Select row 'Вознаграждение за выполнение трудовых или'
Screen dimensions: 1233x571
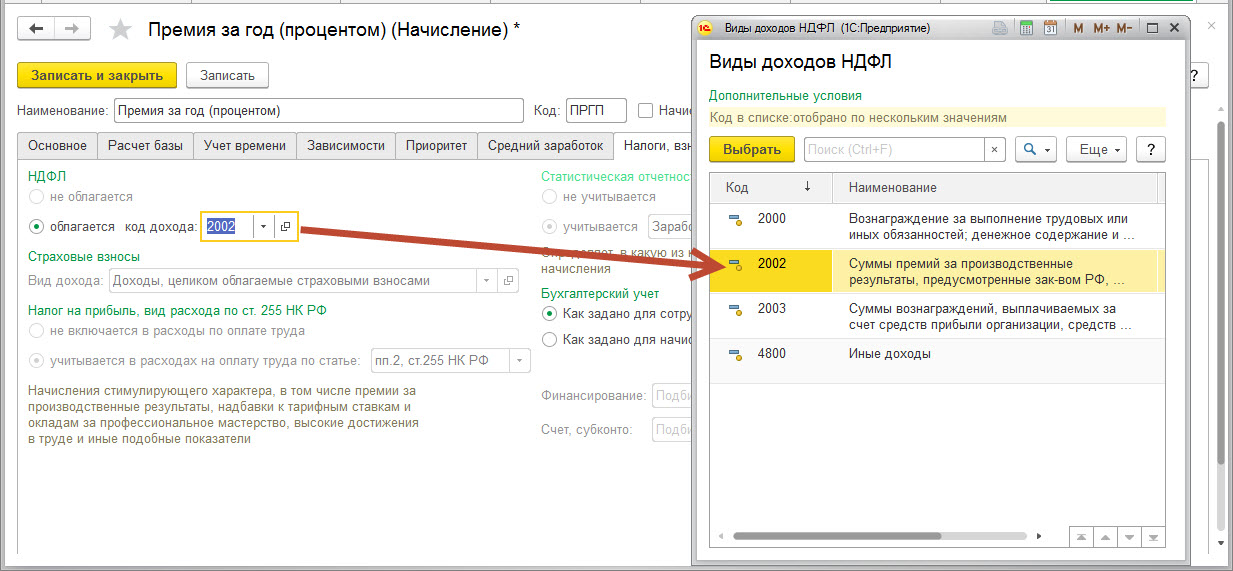tap(938, 226)
